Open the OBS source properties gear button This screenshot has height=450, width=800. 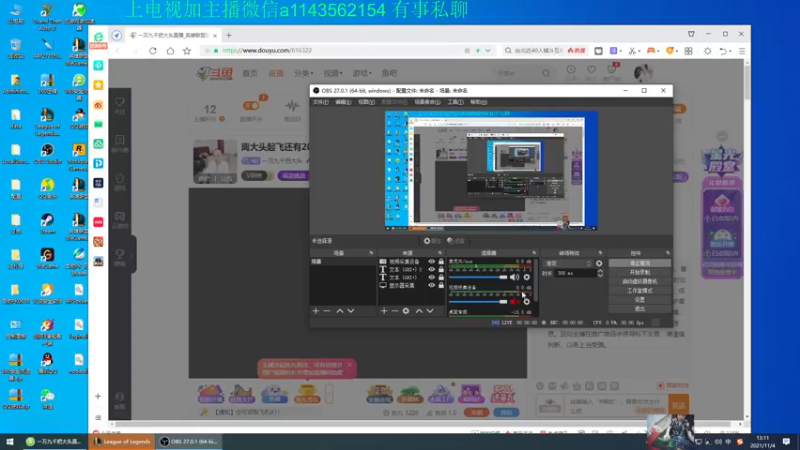pos(432,241)
